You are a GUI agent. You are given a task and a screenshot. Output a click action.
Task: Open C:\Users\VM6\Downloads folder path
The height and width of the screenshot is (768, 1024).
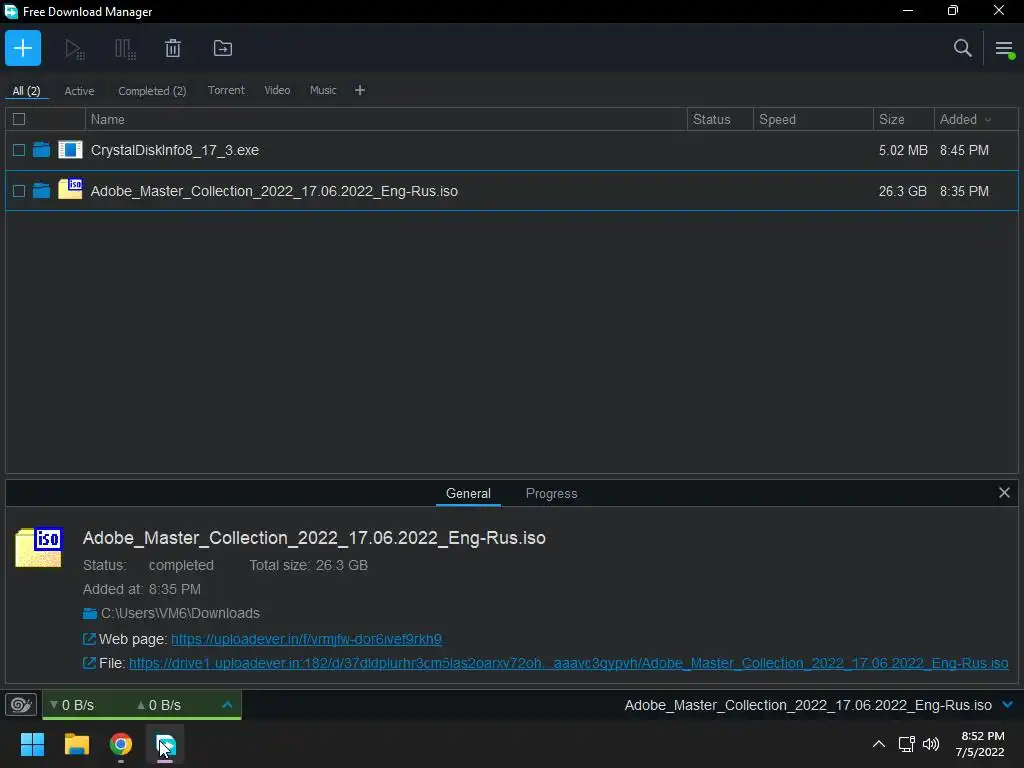coord(180,613)
